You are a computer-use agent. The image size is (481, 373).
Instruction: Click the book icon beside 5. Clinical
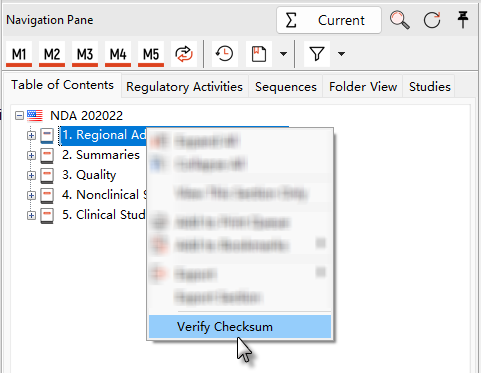click(x=47, y=216)
